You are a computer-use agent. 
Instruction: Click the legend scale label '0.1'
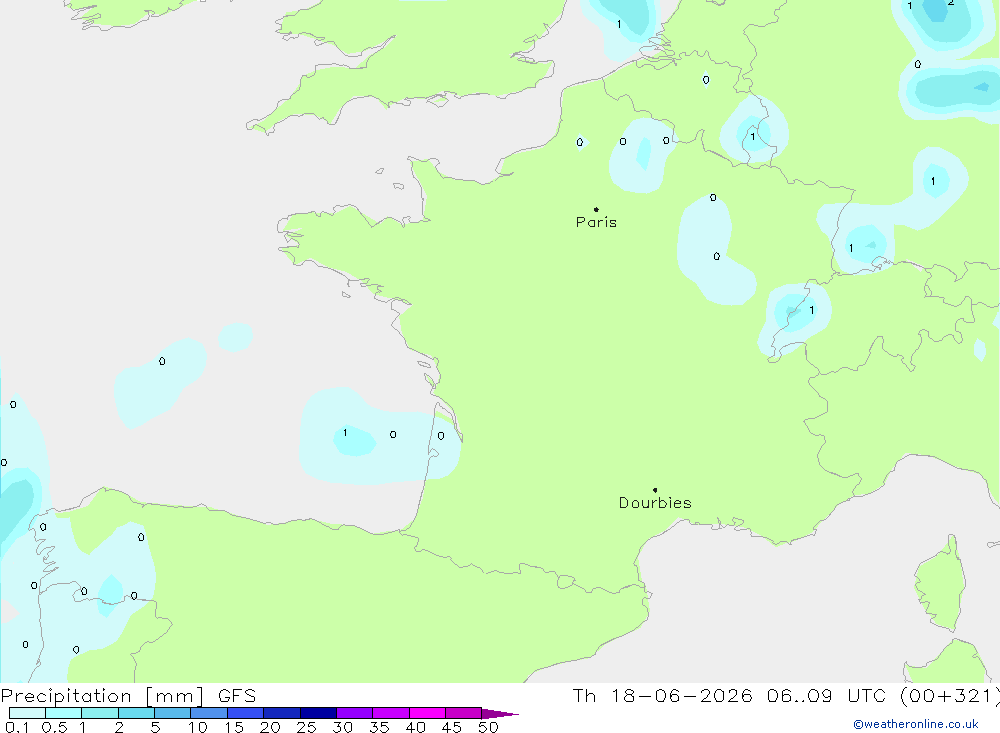[x=17, y=727]
